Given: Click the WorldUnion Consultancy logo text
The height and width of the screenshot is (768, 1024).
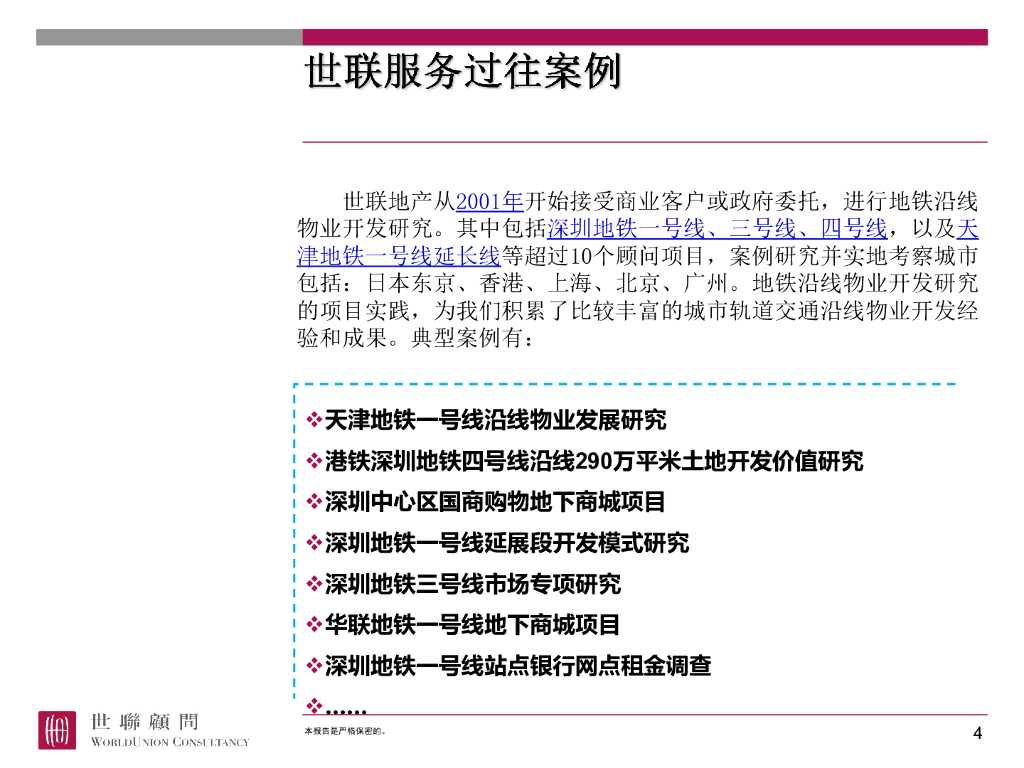Looking at the screenshot, I should pyautogui.click(x=170, y=742).
